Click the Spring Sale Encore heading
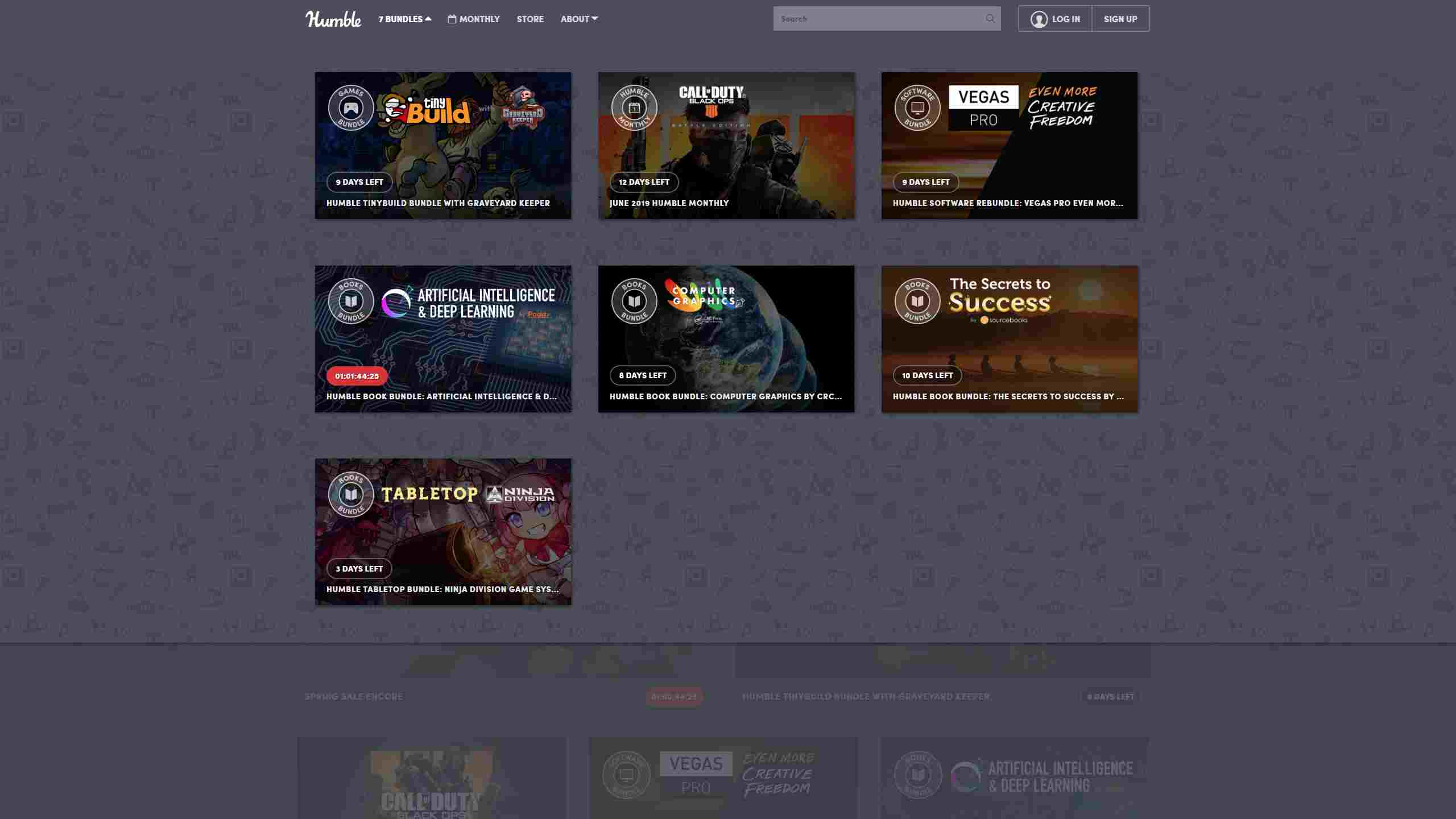This screenshot has width=1456, height=819. 354,697
